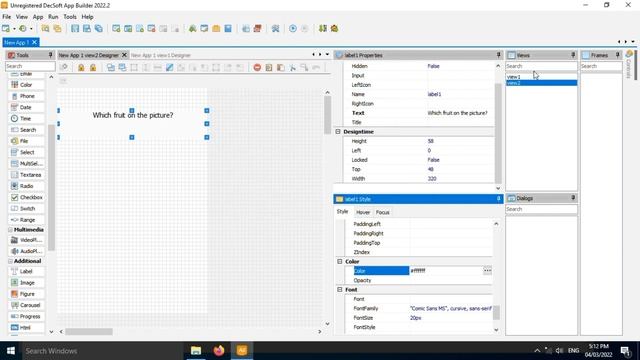Click the Tools panel search field
The image size is (640, 360).
(x=30, y=66)
